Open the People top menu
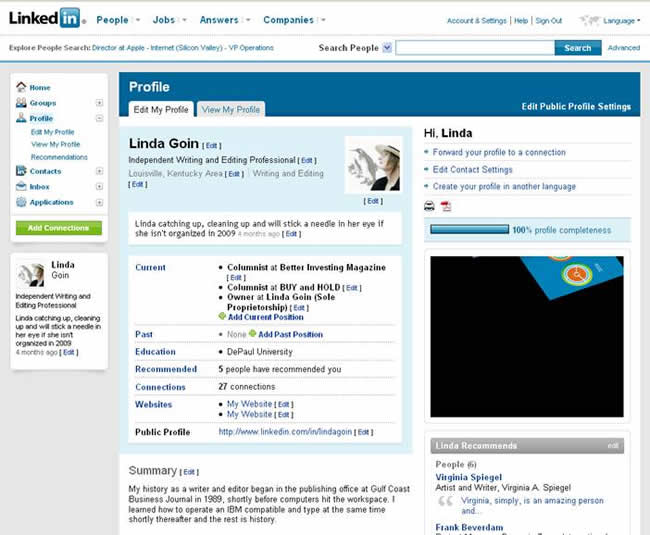Screen dimensions: 650x535 pyautogui.click(x=112, y=20)
